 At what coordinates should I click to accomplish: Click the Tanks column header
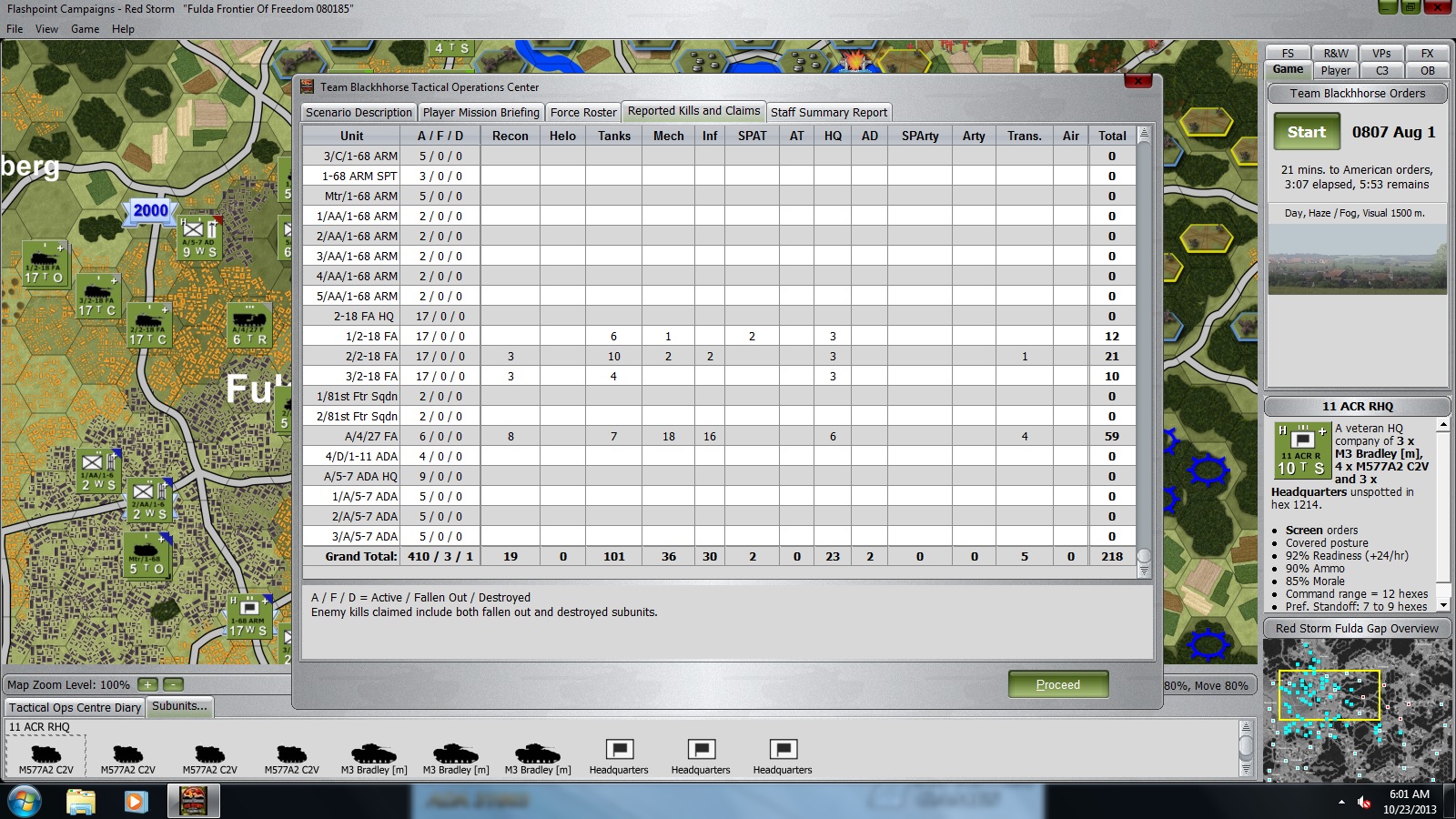click(x=614, y=136)
